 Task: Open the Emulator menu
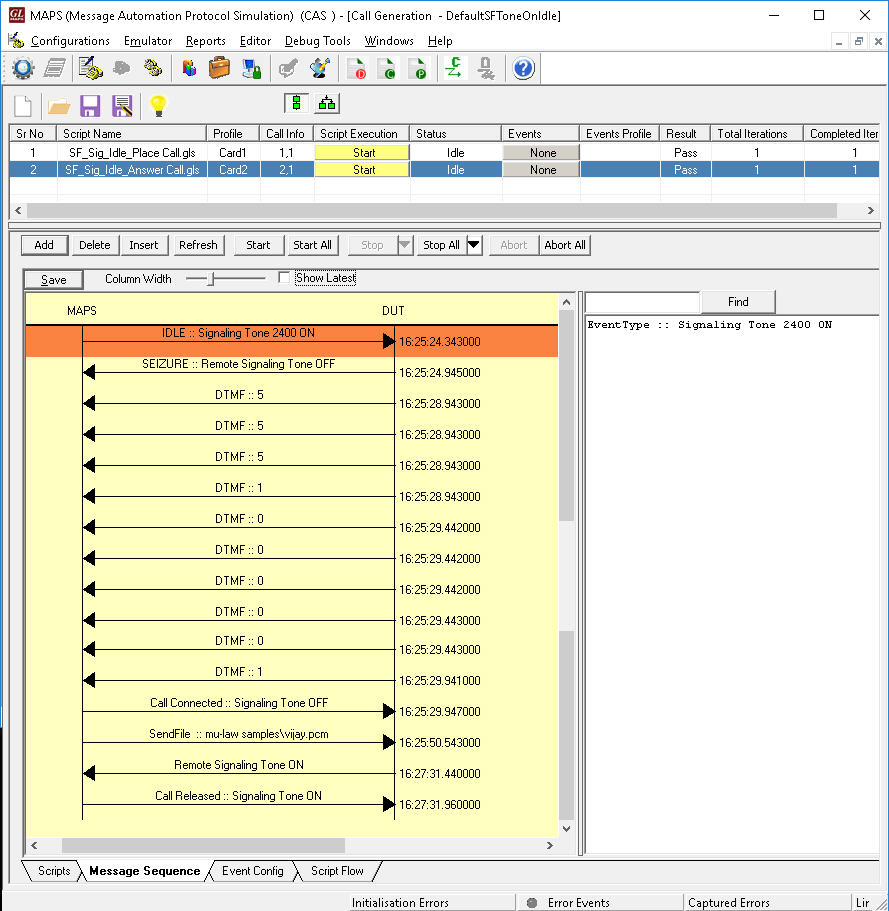[x=148, y=41]
